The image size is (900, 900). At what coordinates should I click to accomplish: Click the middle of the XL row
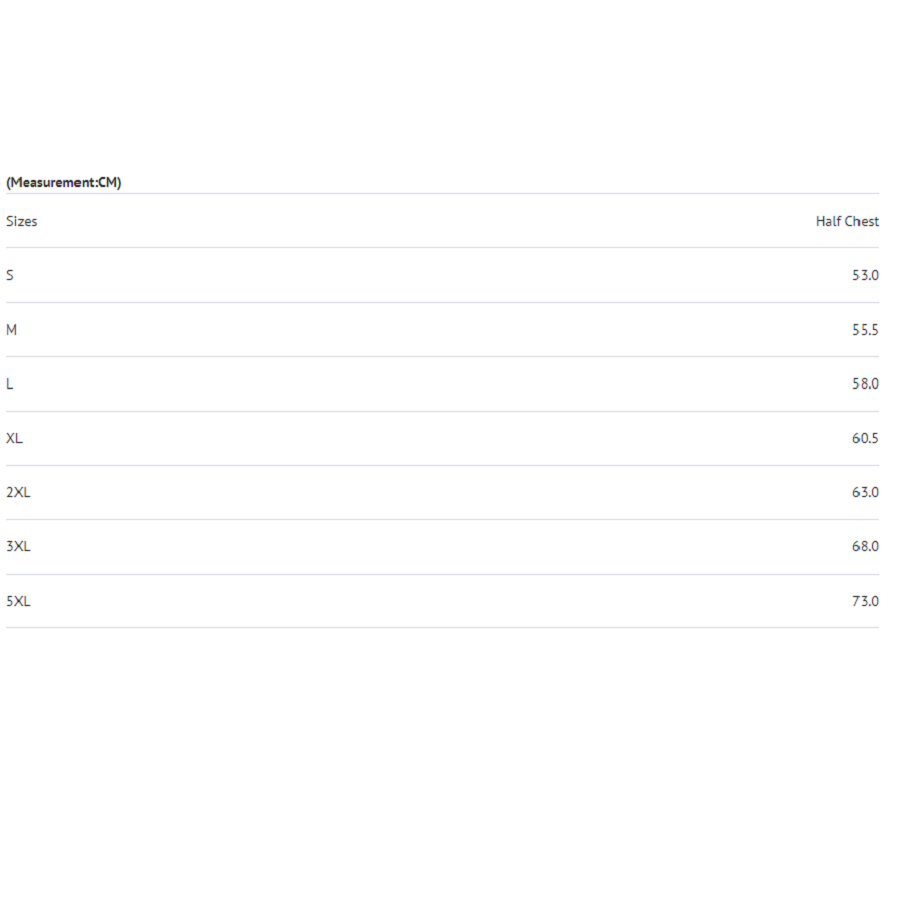click(442, 439)
